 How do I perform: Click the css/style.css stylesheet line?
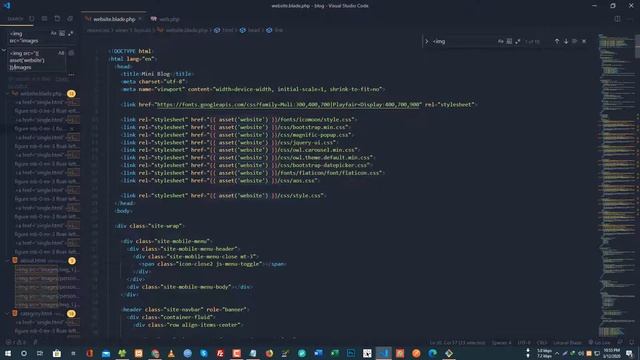tap(224, 196)
